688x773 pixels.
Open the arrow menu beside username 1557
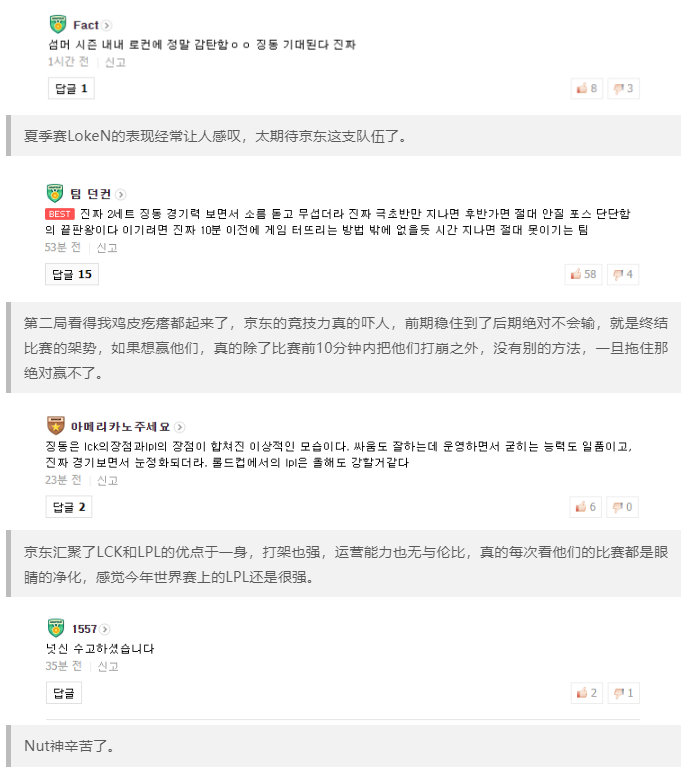click(x=105, y=629)
